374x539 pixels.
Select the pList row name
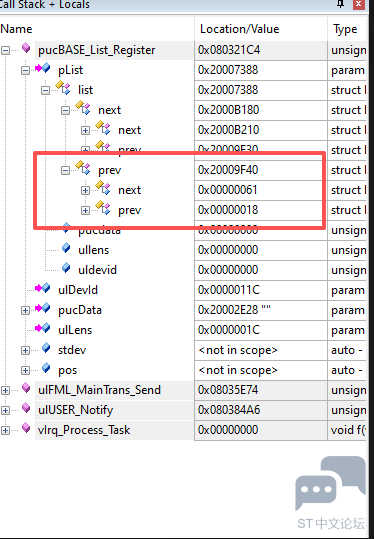(71, 70)
